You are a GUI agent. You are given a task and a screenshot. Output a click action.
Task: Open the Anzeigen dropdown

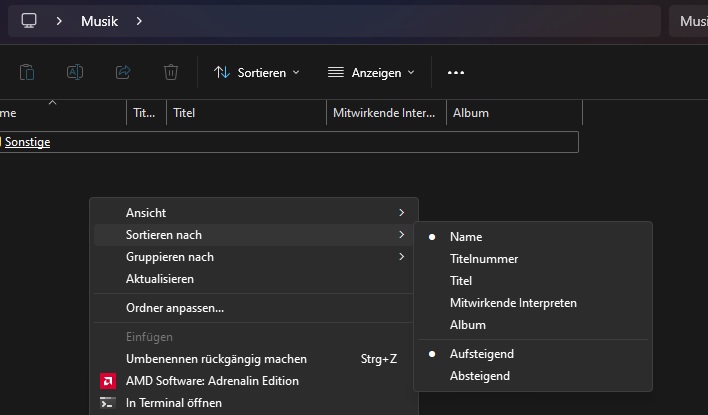tap(371, 72)
